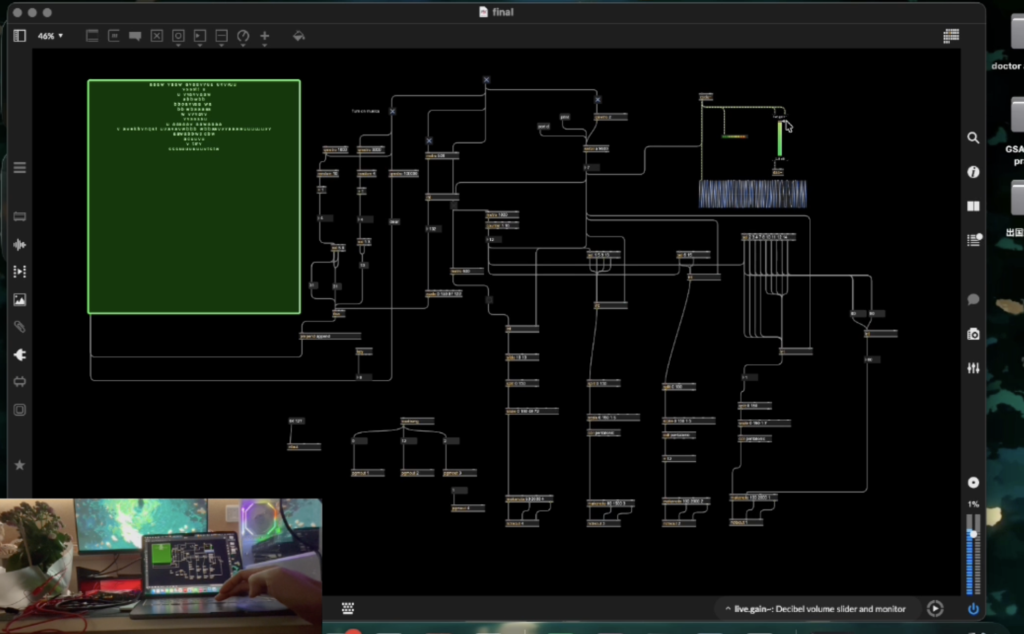Toggle the X toggle at patch top center
1024x634 pixels.
[487, 80]
